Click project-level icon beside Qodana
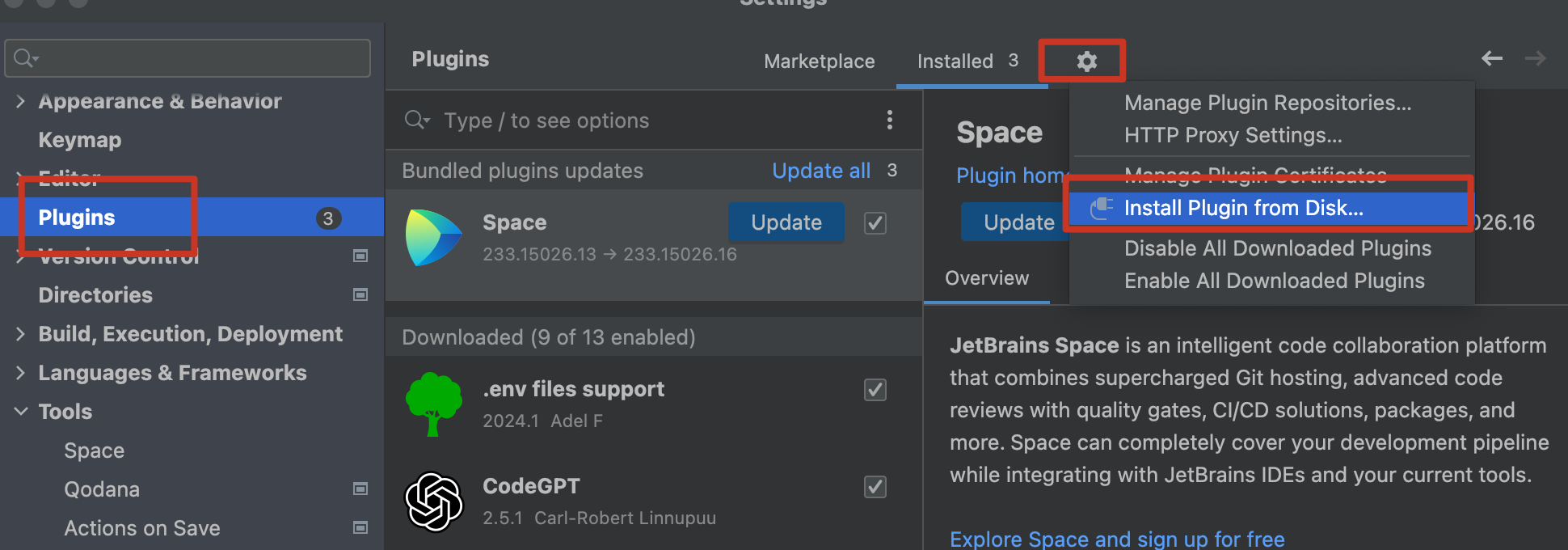 tap(360, 489)
